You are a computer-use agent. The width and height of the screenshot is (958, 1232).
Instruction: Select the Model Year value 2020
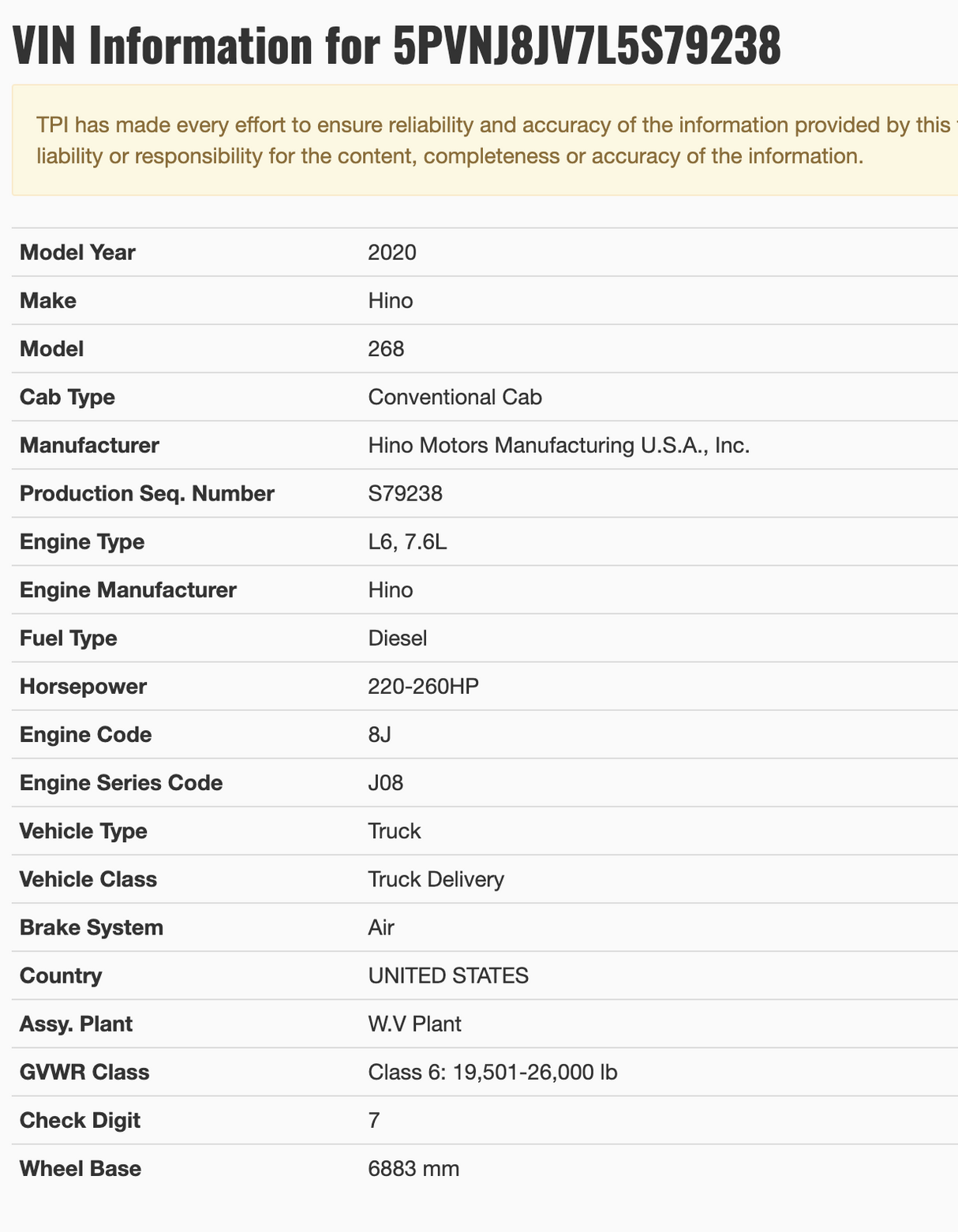pos(392,253)
